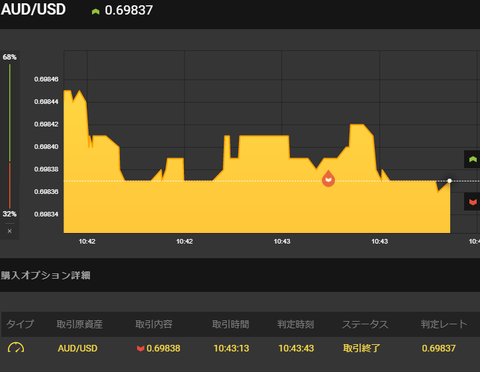The height and width of the screenshot is (372, 480).
Task: Click the 判定レート column header
Action: (x=444, y=324)
